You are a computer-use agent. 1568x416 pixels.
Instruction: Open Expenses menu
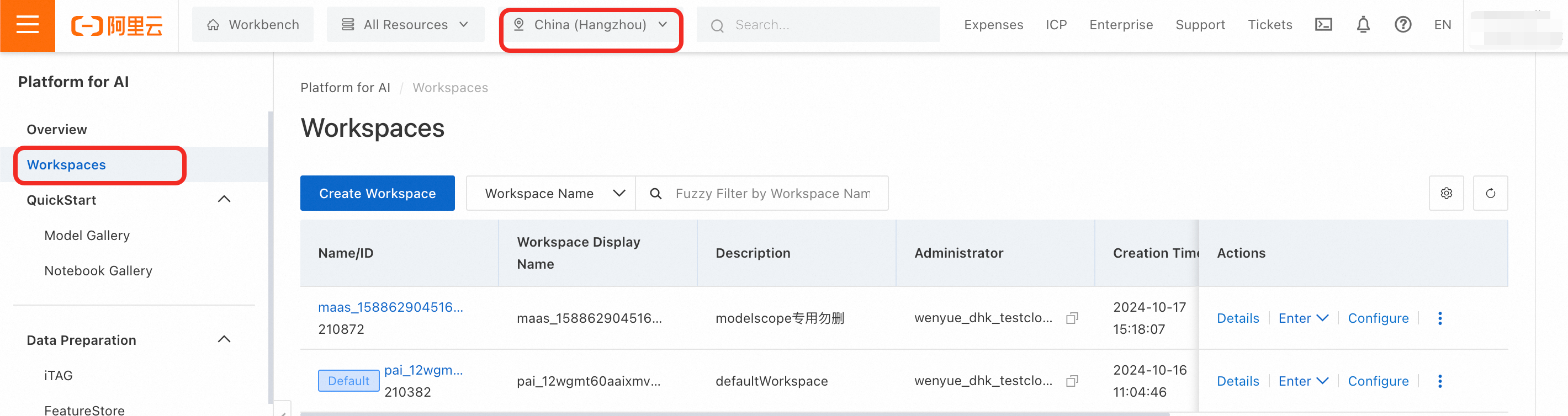993,25
